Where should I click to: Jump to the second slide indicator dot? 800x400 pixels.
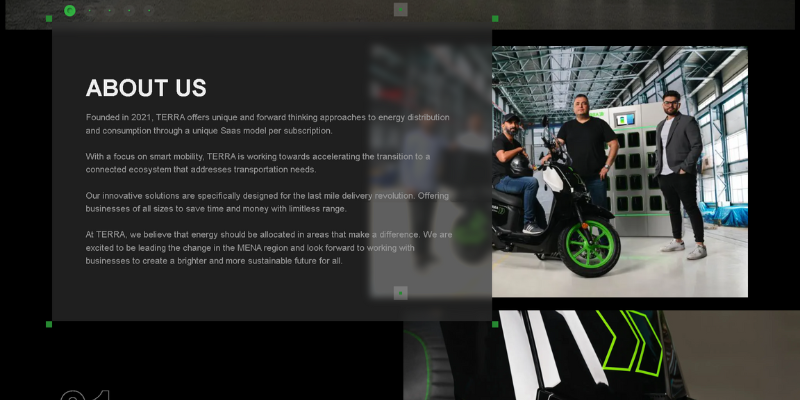click(90, 10)
